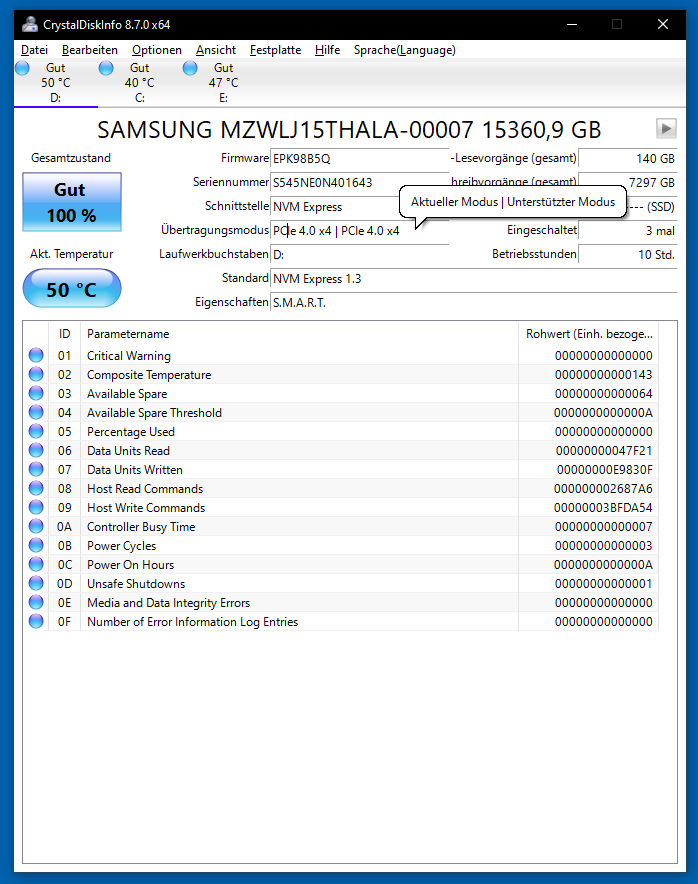698x884 pixels.
Task: Click the Übertragungsmodus field PCIe 4.0 x4
Action: (x=359, y=231)
